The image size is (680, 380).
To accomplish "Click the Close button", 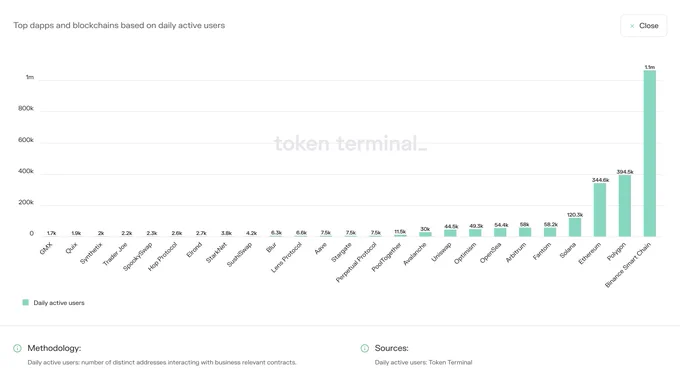I will click(x=644, y=26).
